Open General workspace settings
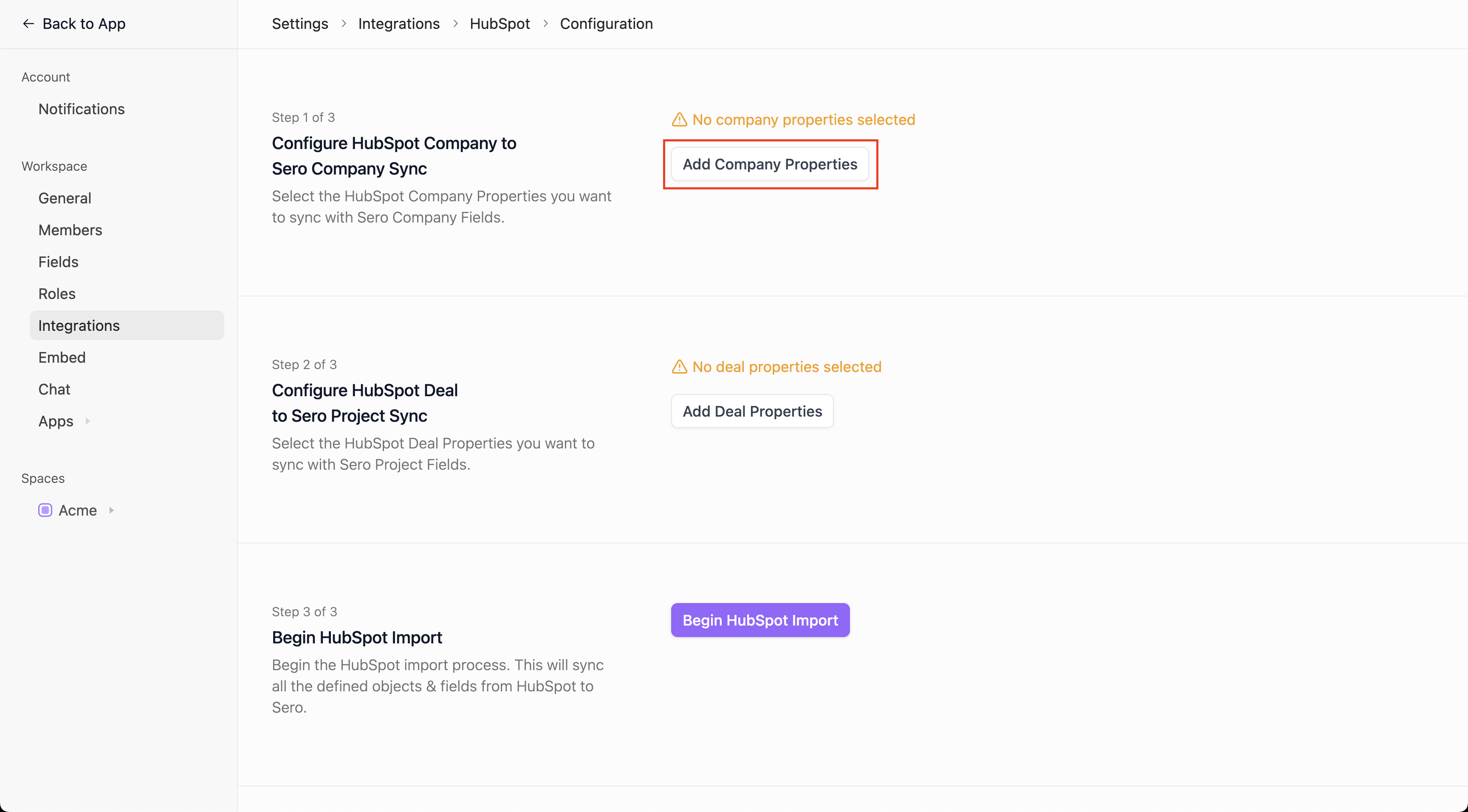The width and height of the screenshot is (1468, 812). (65, 198)
